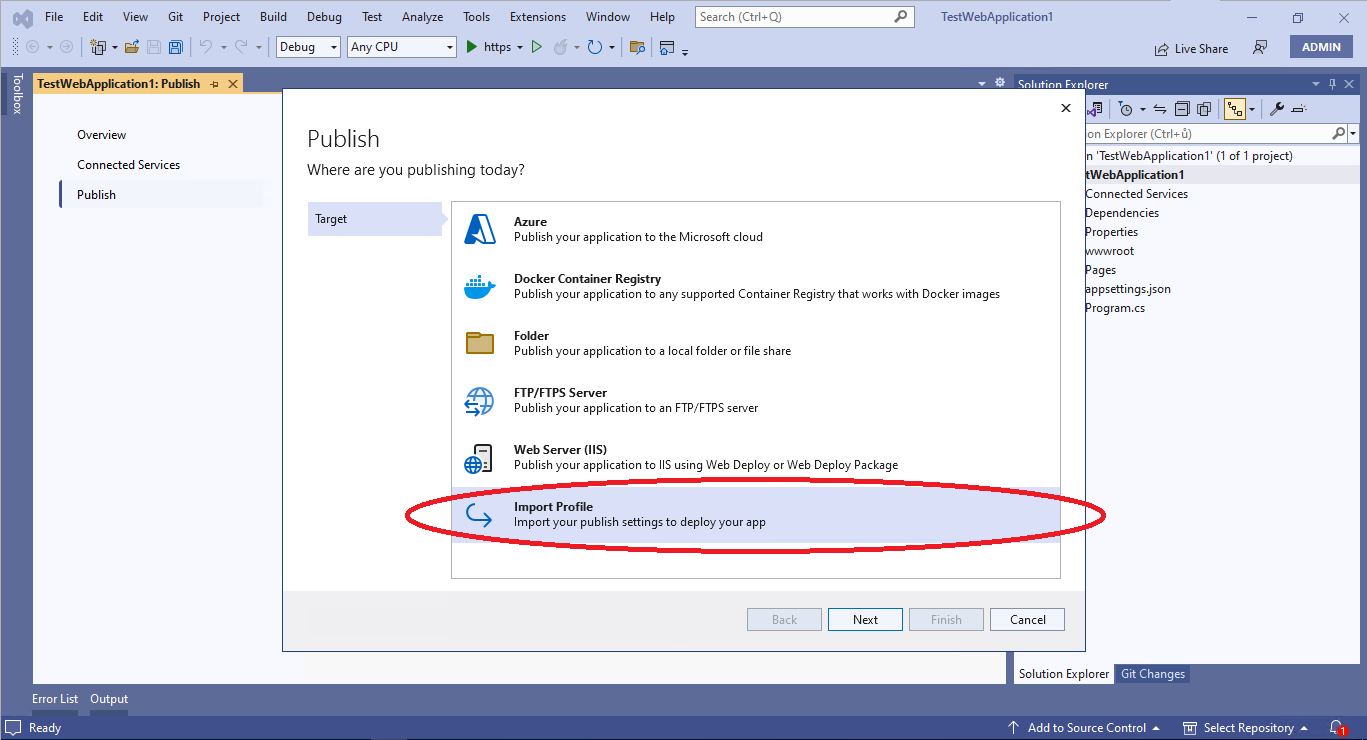Open the Toolbox side panel tab
The height and width of the screenshot is (740, 1367).
[17, 94]
